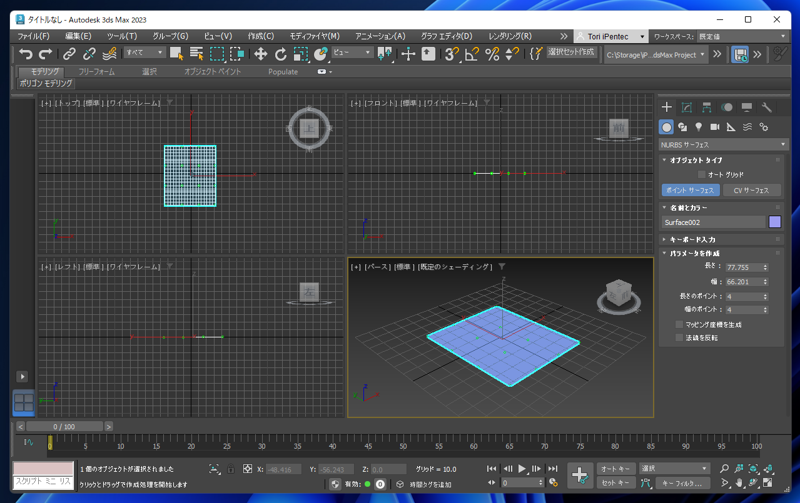
Task: Open the reference coordinate ビュー dropdown
Action: pyautogui.click(x=352, y=52)
